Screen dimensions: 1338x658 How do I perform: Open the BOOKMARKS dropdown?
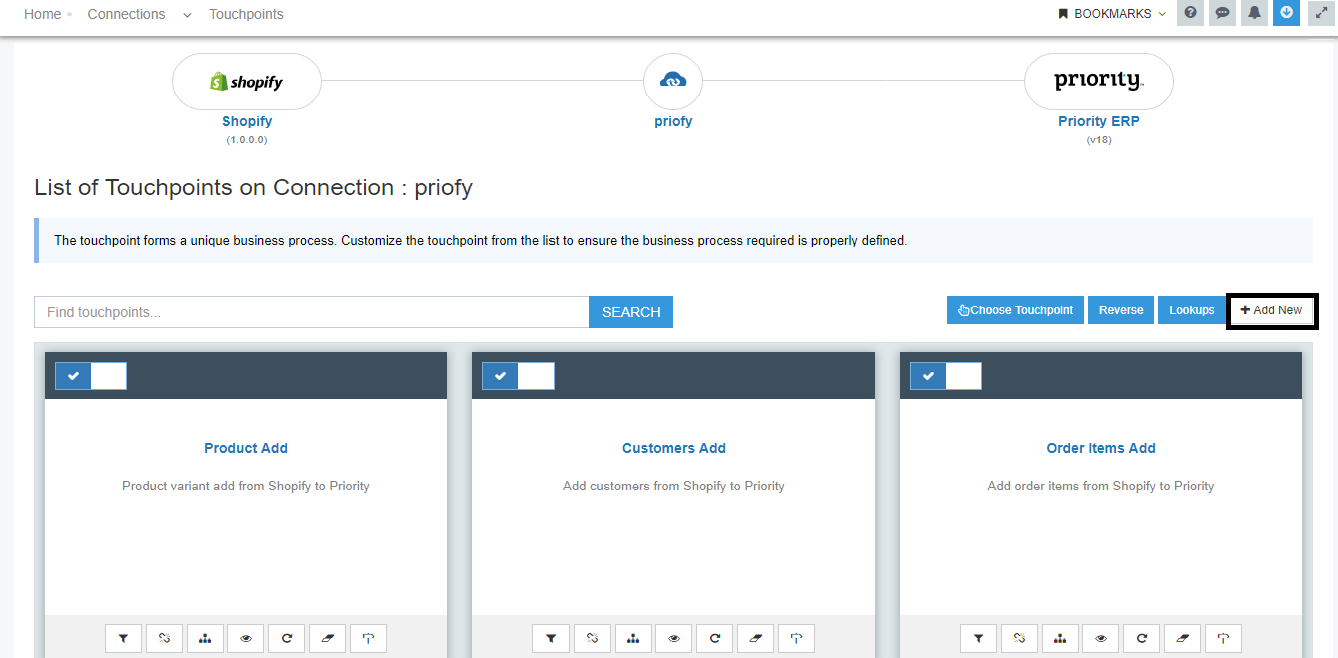point(1108,13)
